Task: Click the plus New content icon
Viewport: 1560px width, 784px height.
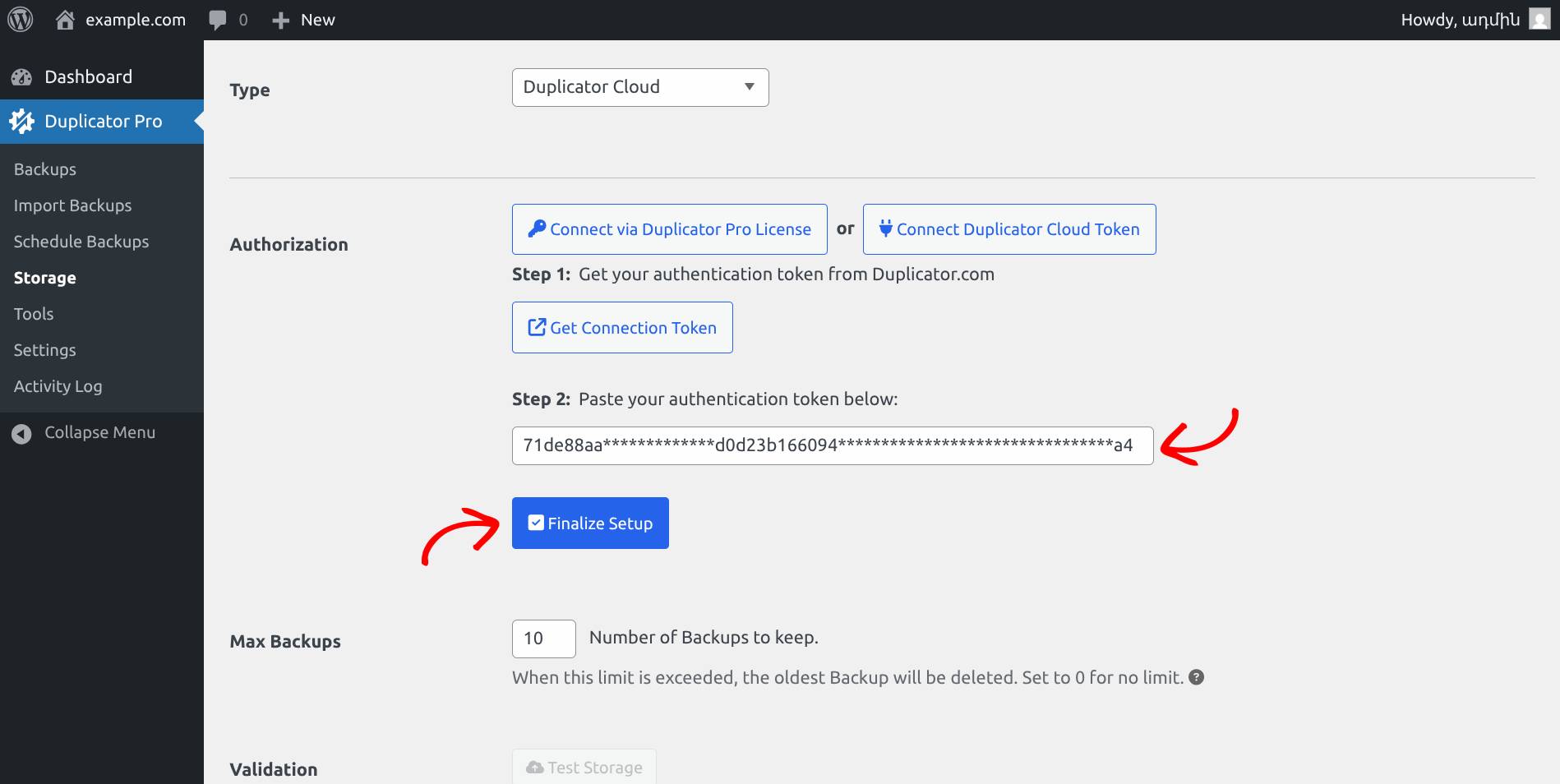Action: pos(281,21)
